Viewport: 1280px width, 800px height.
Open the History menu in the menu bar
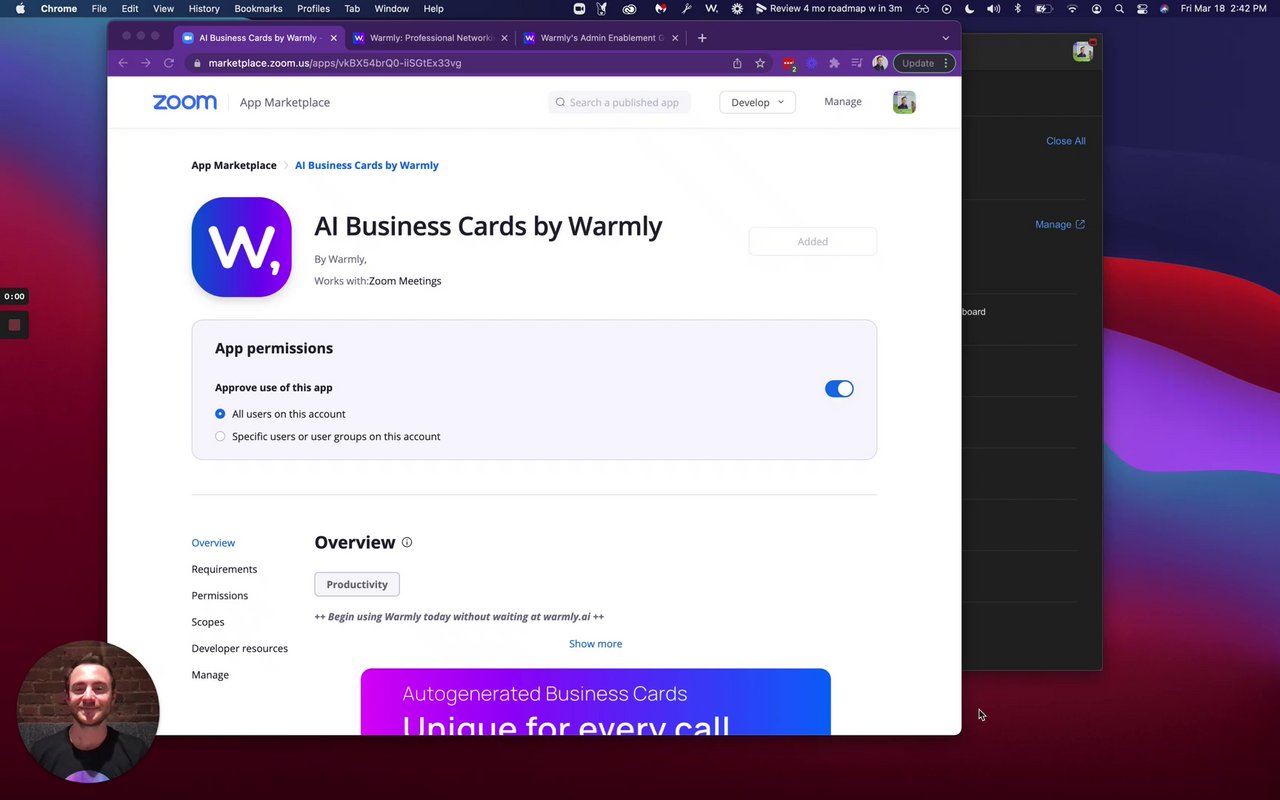204,8
